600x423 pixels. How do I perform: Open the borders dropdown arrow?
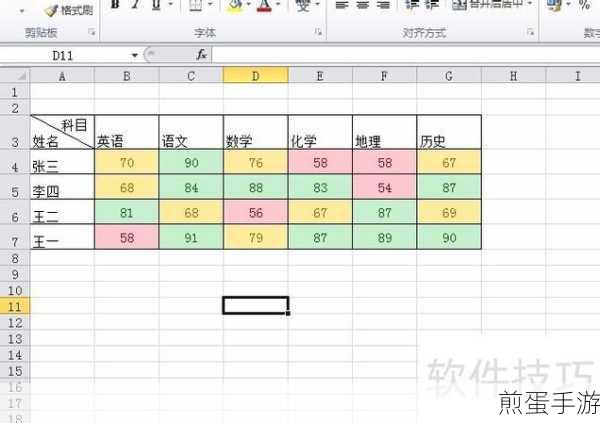pyautogui.click(x=210, y=5)
